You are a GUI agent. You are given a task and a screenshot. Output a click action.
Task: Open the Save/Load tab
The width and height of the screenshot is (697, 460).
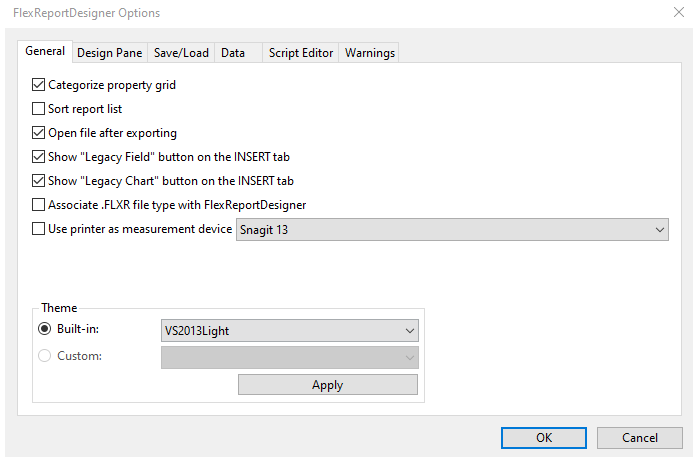180,53
